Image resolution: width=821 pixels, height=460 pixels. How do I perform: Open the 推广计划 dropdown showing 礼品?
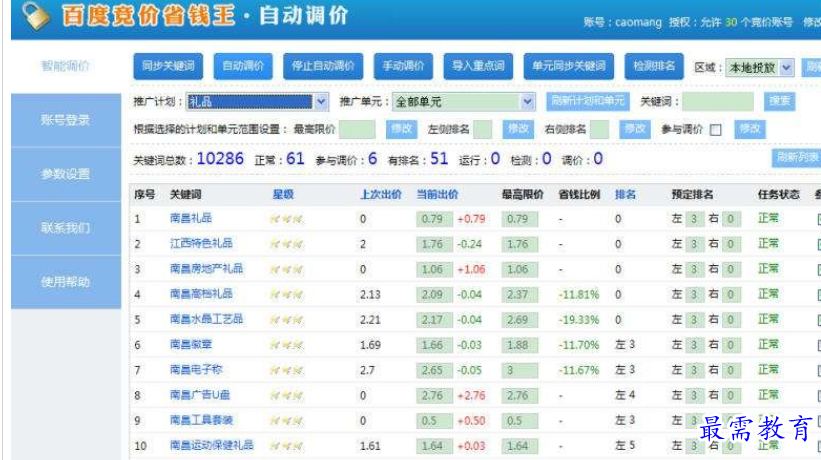(x=257, y=102)
